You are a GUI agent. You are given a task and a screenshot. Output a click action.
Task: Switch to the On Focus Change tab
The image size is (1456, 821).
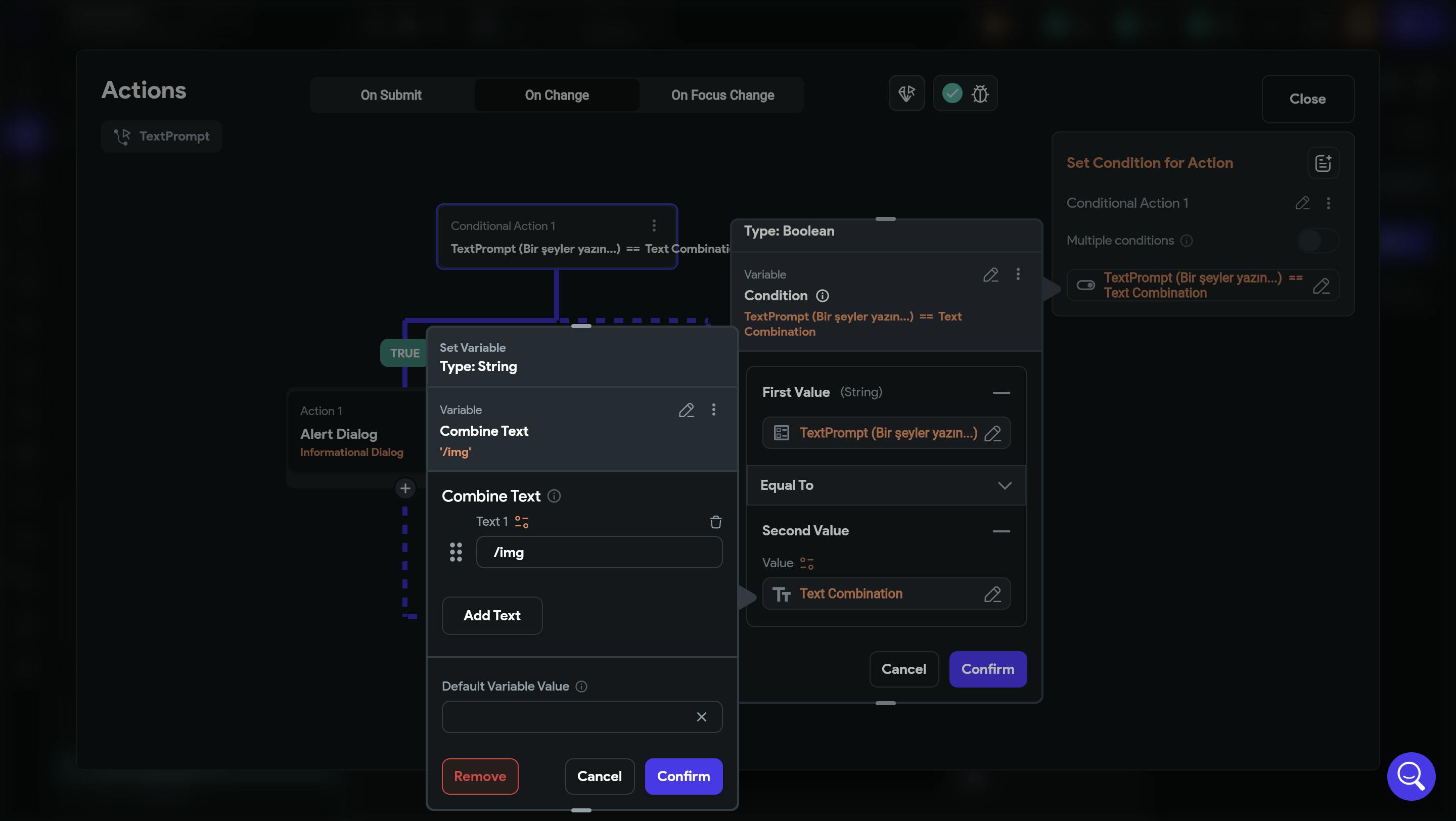pyautogui.click(x=722, y=95)
